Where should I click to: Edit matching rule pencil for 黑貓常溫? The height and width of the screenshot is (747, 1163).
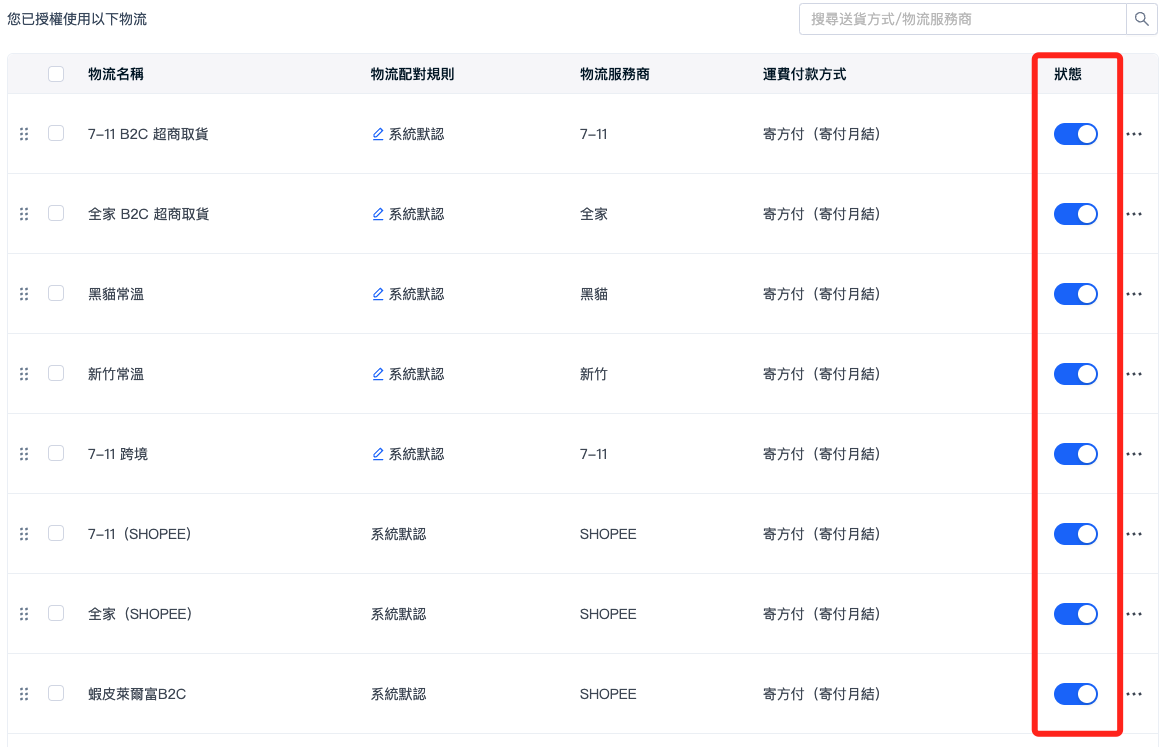click(x=378, y=294)
